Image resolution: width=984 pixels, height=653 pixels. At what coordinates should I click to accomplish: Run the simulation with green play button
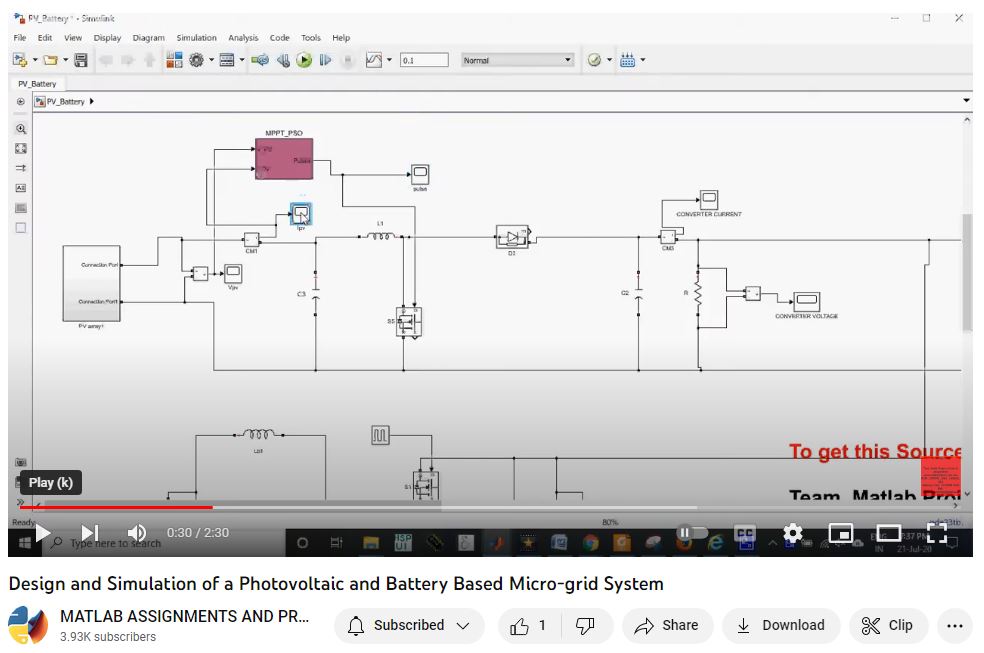pyautogui.click(x=304, y=60)
